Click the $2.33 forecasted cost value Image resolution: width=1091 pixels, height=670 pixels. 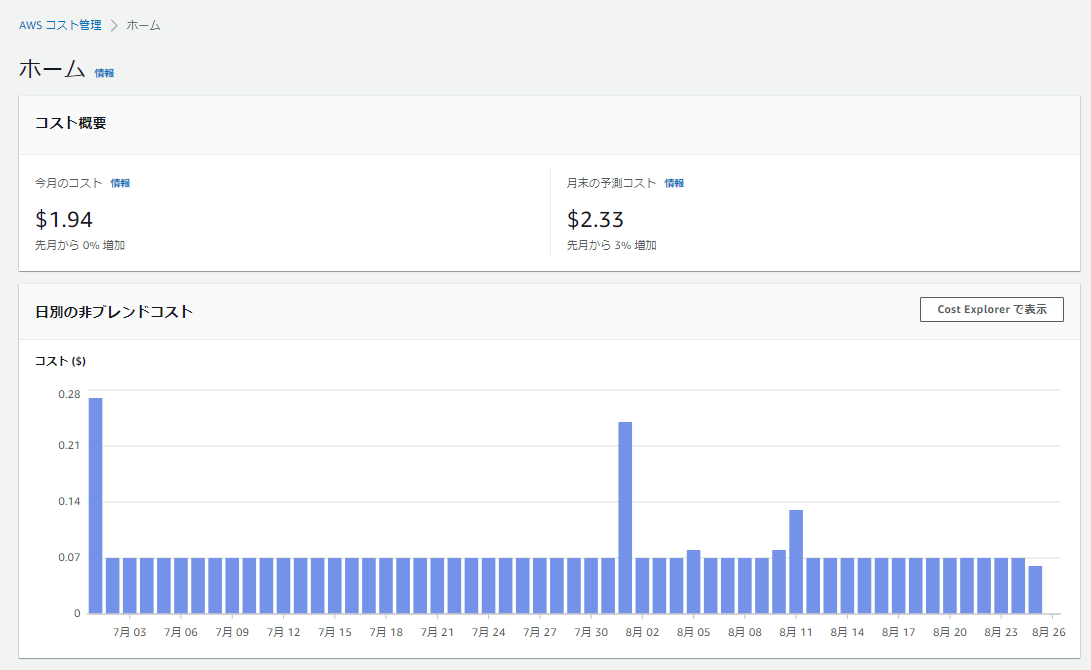pos(595,219)
